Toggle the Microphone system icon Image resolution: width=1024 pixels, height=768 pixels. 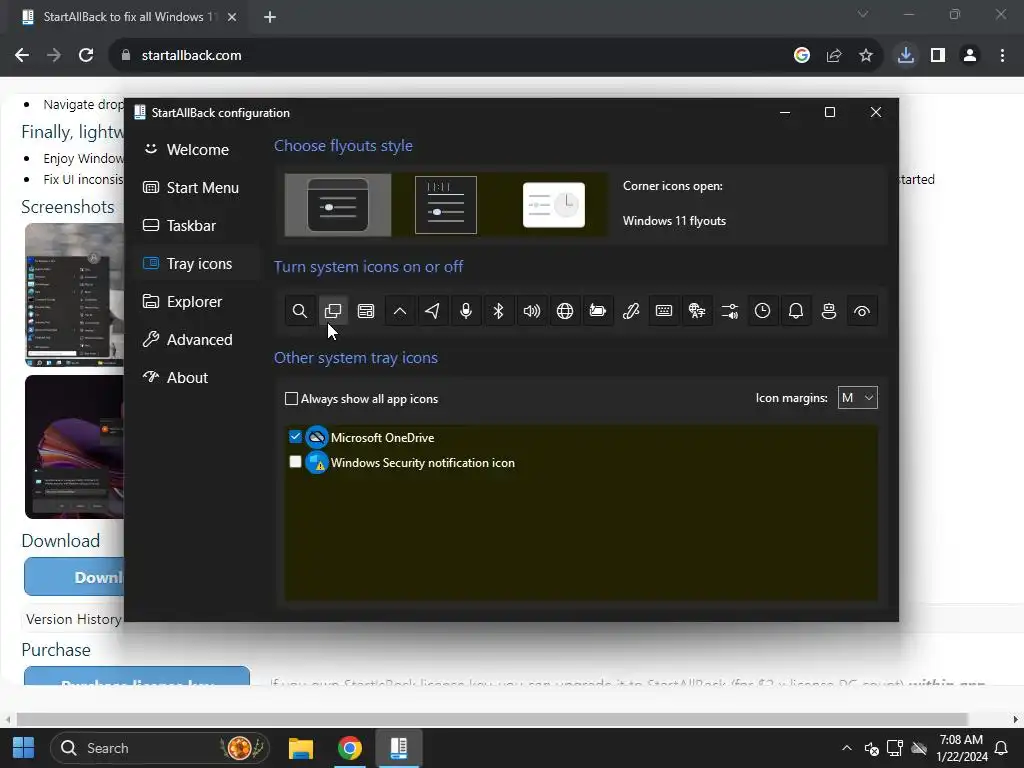[x=466, y=311]
